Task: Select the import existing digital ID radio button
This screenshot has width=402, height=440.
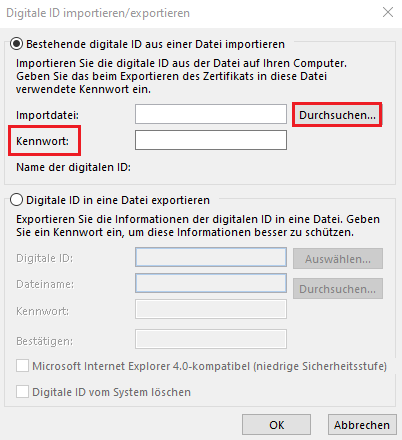Action: coord(16,44)
